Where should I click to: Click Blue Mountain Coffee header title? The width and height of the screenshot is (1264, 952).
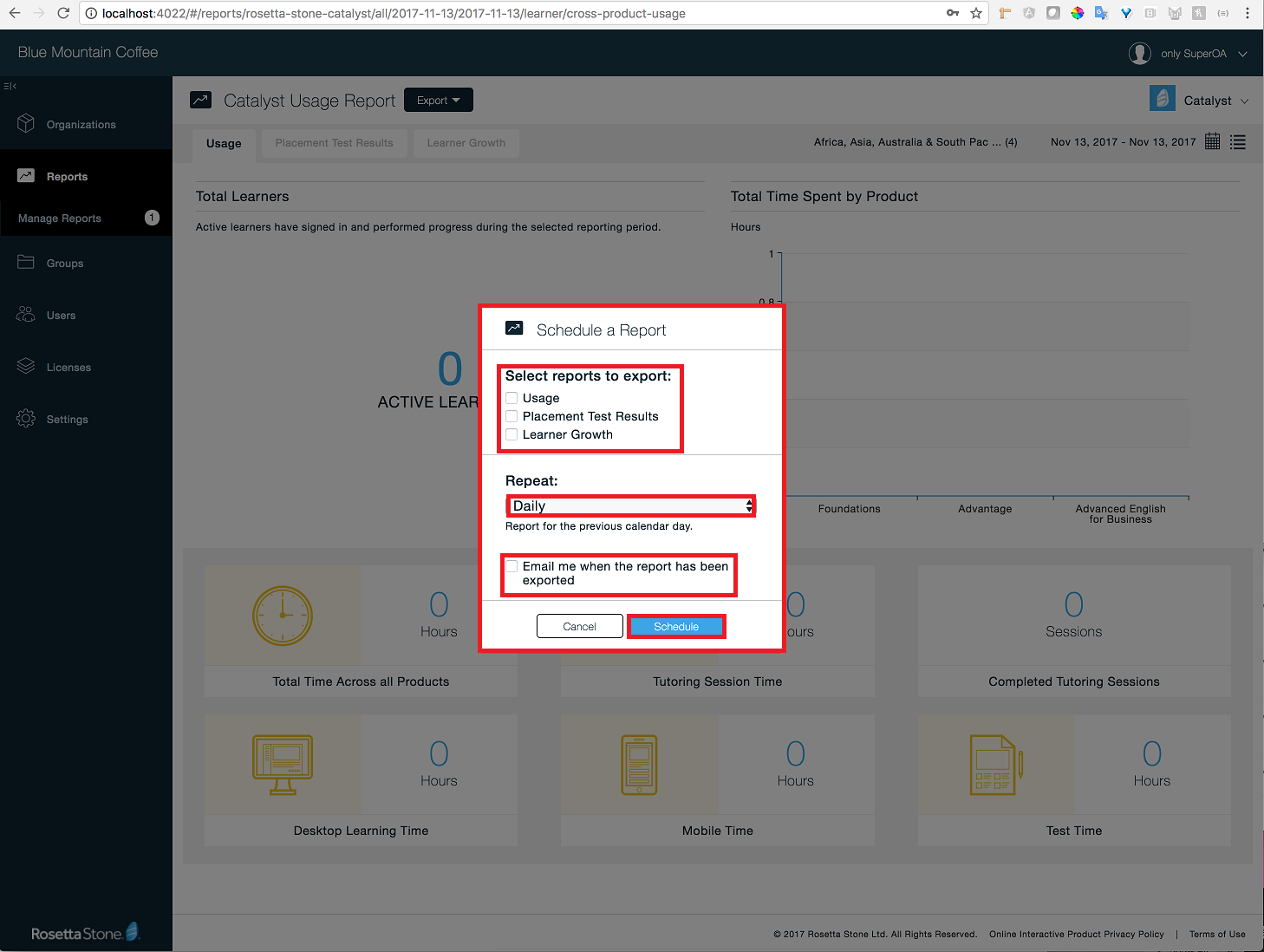(x=88, y=52)
